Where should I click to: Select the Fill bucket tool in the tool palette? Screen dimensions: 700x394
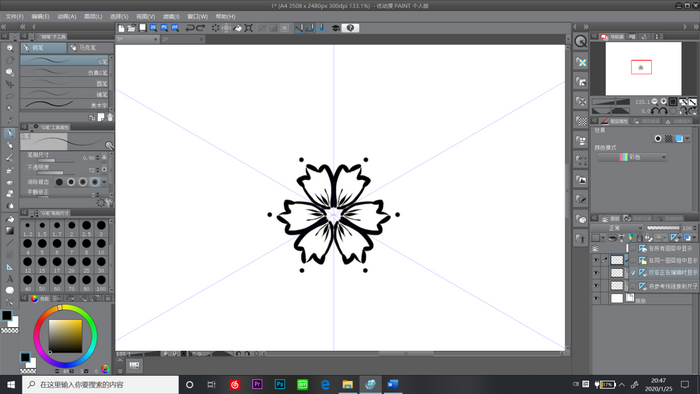pyautogui.click(x=9, y=219)
